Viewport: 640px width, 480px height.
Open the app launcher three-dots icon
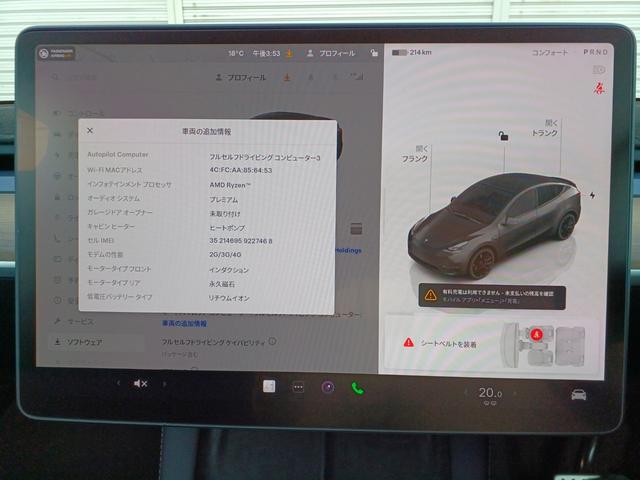(x=298, y=387)
